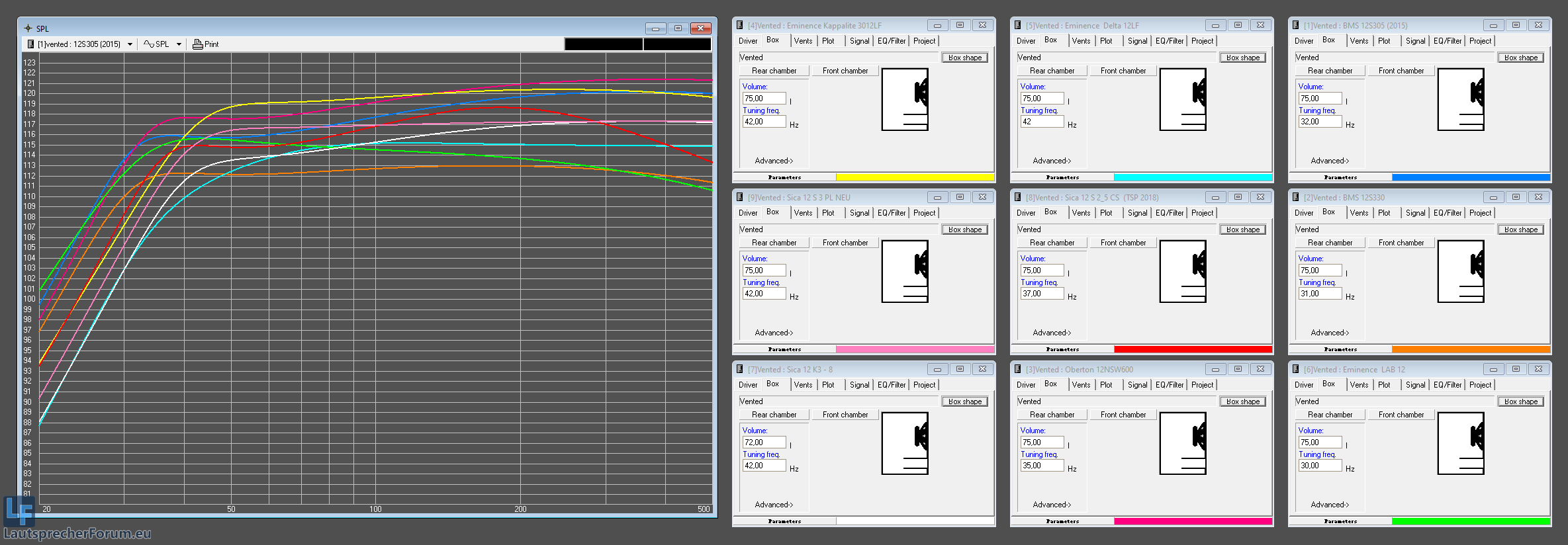The image size is (1568, 545).
Task: Click the Eminence Kappalite 3012LF window icon
Action: click(x=740, y=25)
